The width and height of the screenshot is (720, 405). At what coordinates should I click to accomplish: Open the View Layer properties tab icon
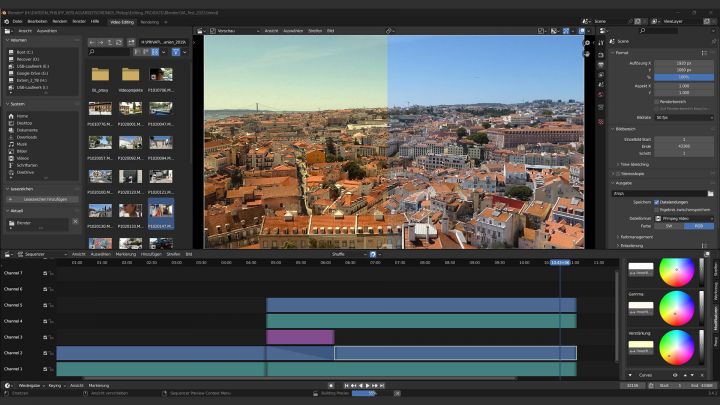[x=601, y=75]
